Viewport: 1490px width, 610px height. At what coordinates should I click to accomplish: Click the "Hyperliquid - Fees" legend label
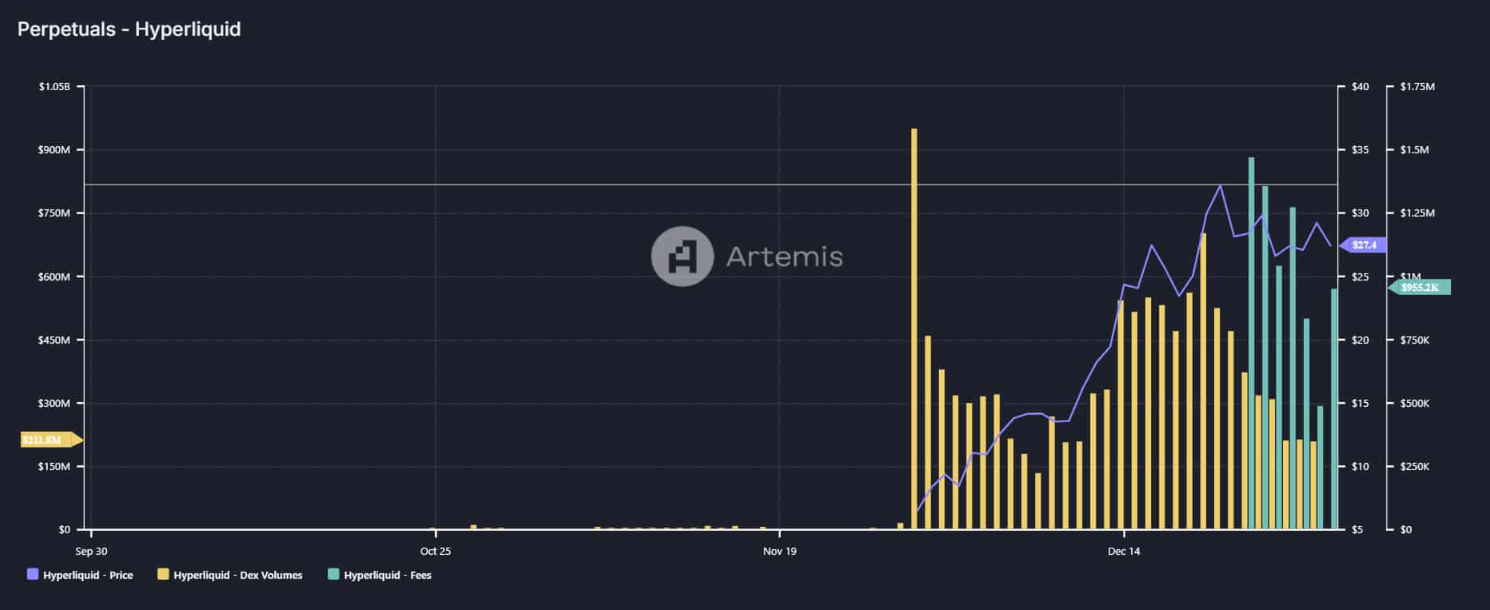388,576
